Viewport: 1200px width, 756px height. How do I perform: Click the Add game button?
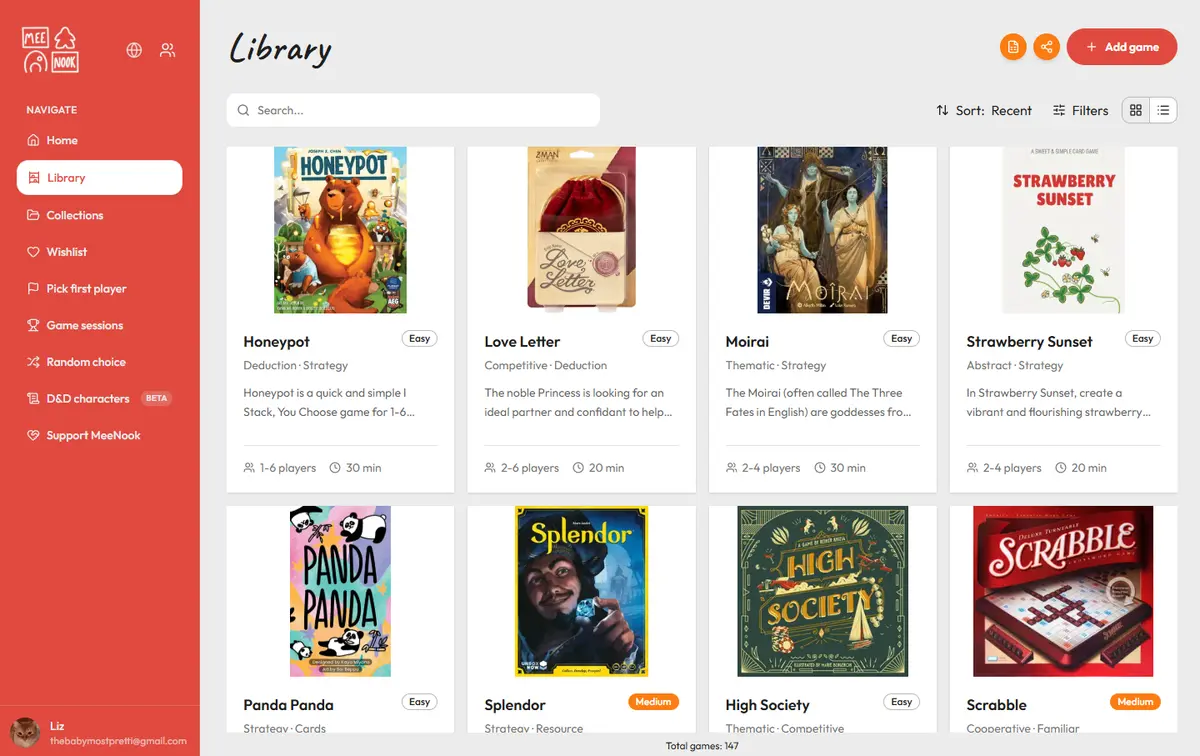[x=1122, y=47]
